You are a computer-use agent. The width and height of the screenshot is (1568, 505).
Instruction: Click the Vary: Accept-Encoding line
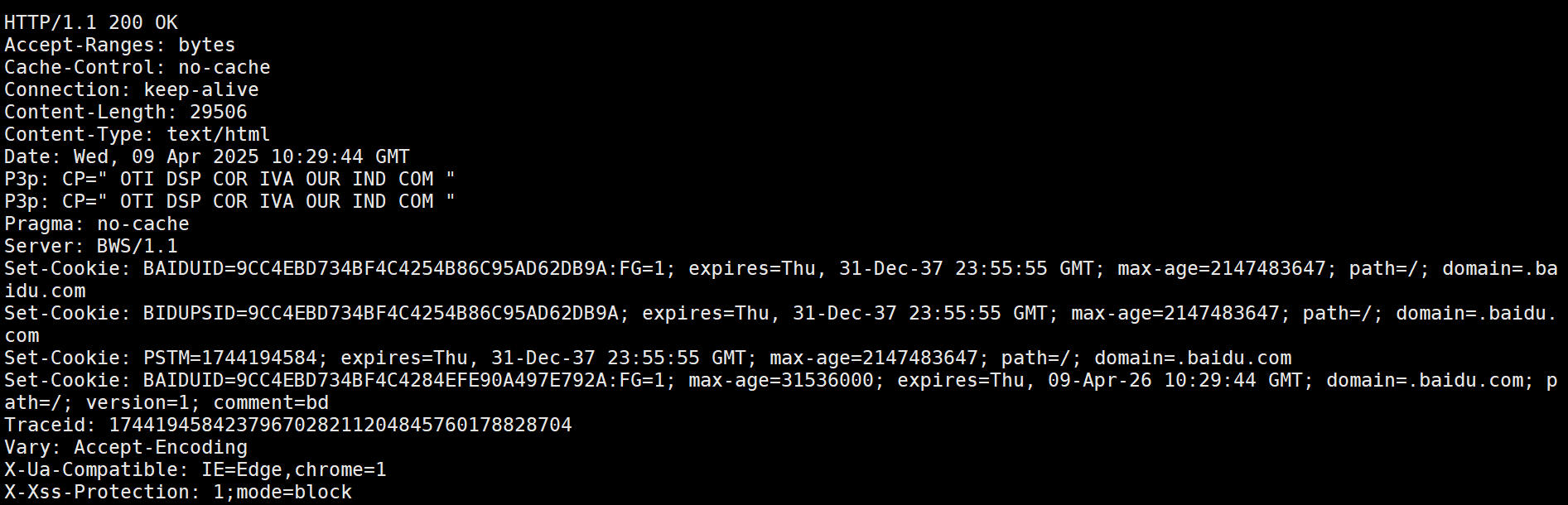[125, 447]
